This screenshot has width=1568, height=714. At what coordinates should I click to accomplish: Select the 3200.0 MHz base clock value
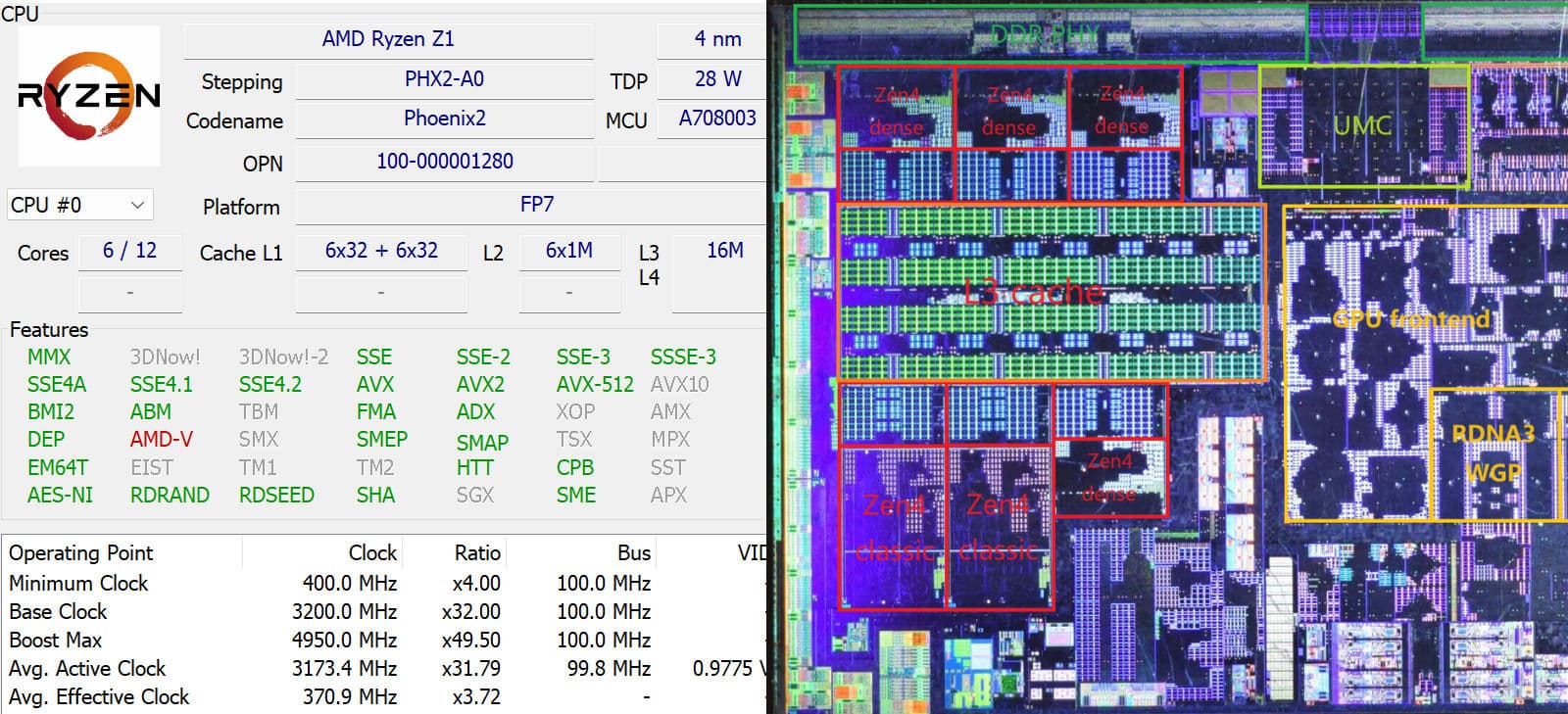(344, 612)
